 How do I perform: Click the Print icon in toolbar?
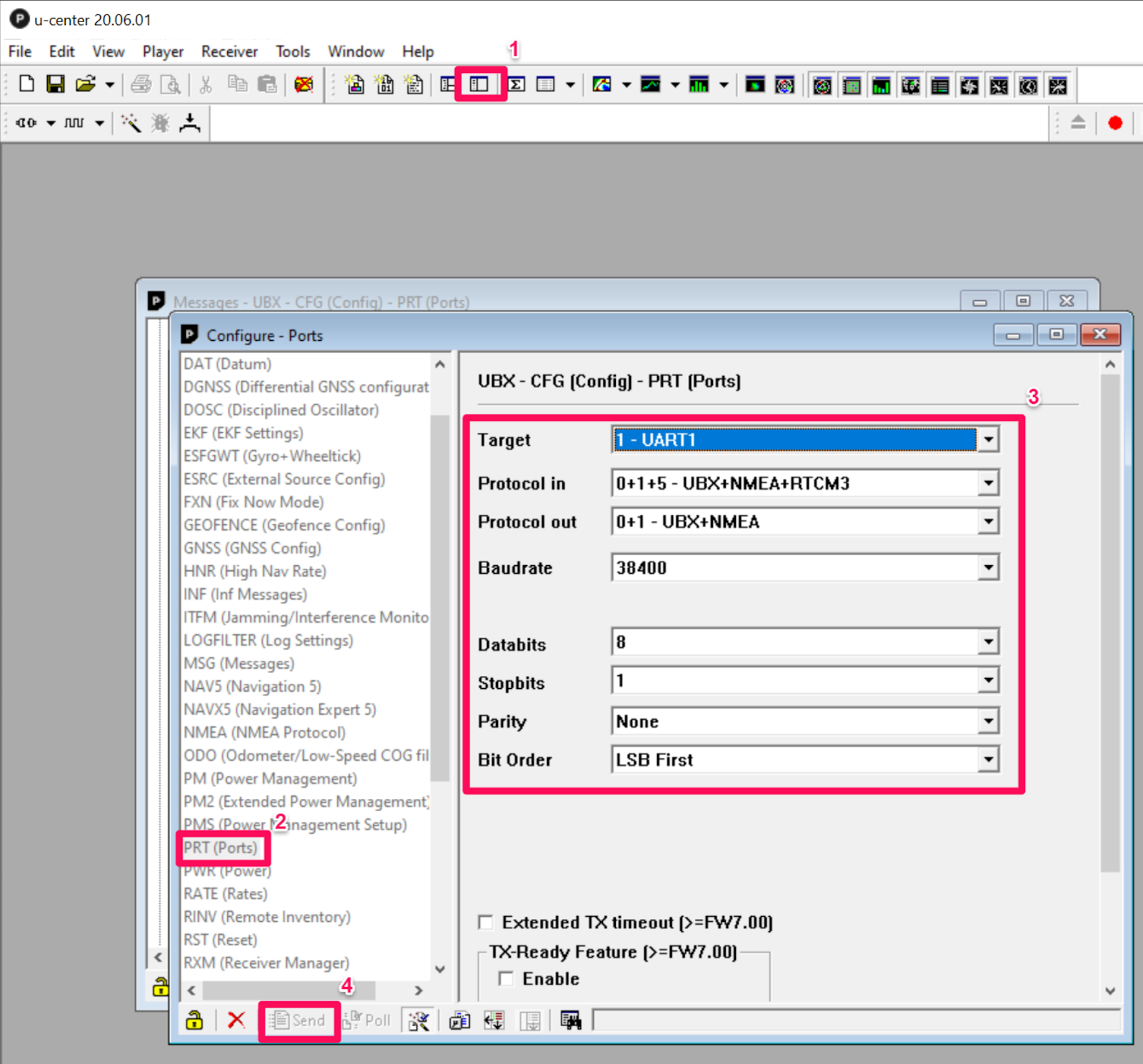141,84
